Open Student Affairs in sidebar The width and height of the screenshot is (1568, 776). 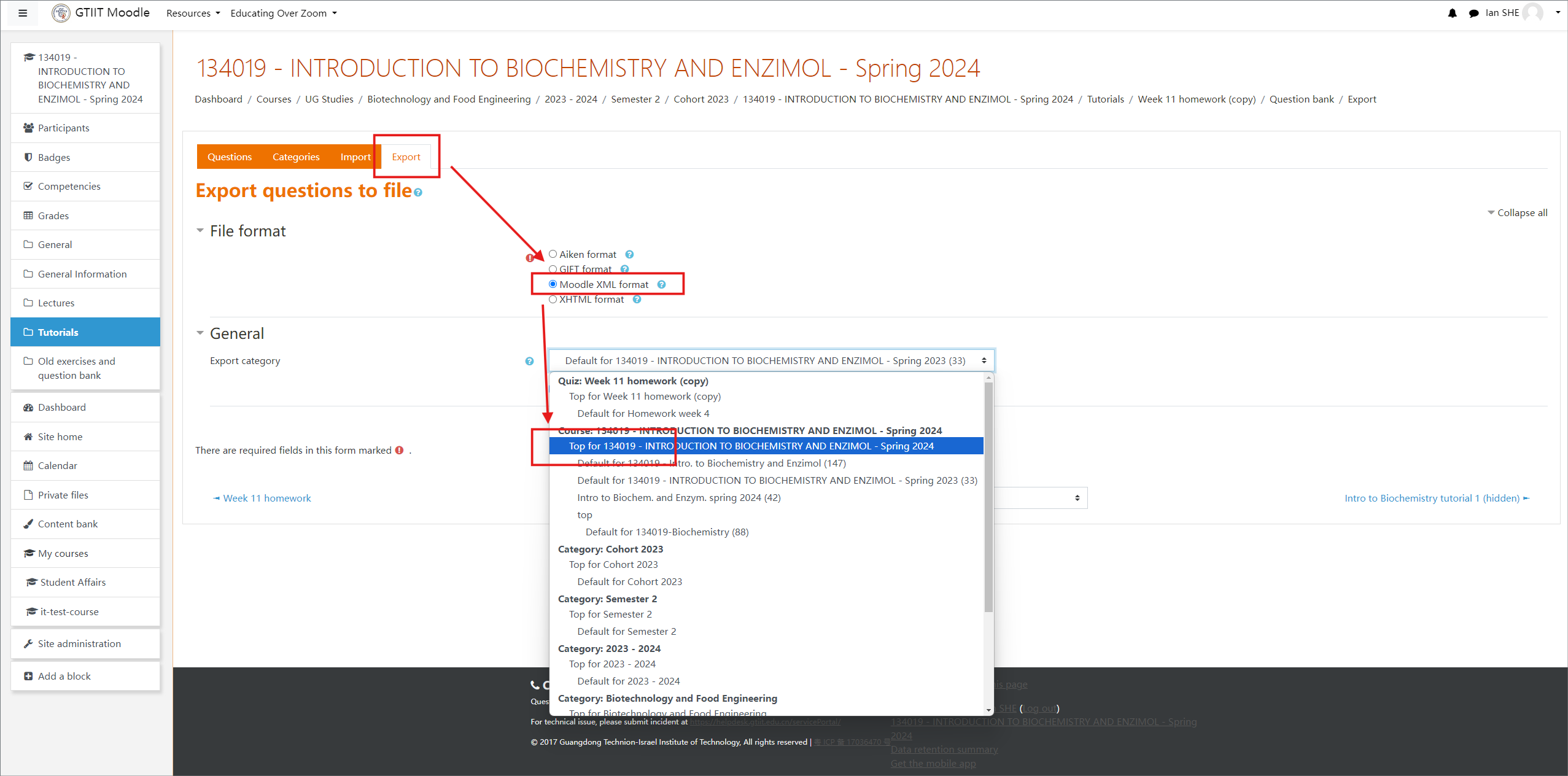click(x=85, y=582)
